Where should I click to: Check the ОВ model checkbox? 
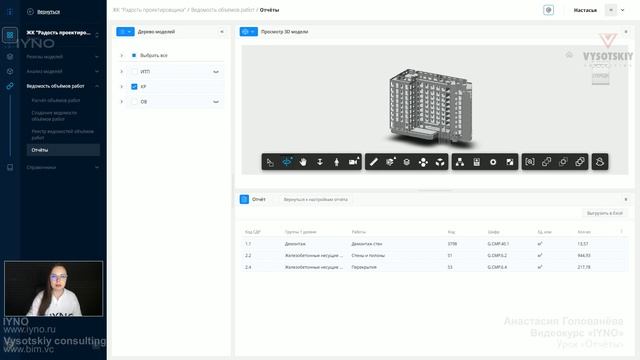coord(134,102)
